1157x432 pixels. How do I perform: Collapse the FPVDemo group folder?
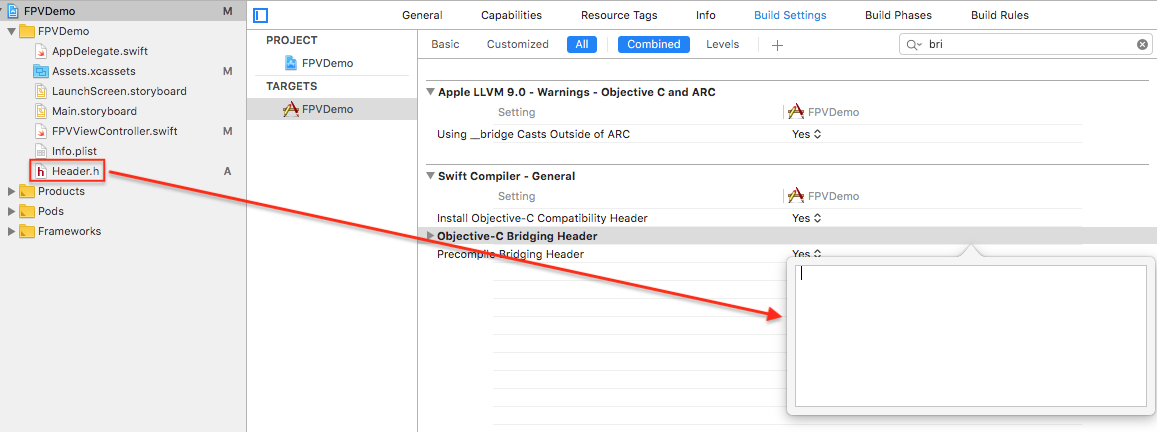coord(11,32)
